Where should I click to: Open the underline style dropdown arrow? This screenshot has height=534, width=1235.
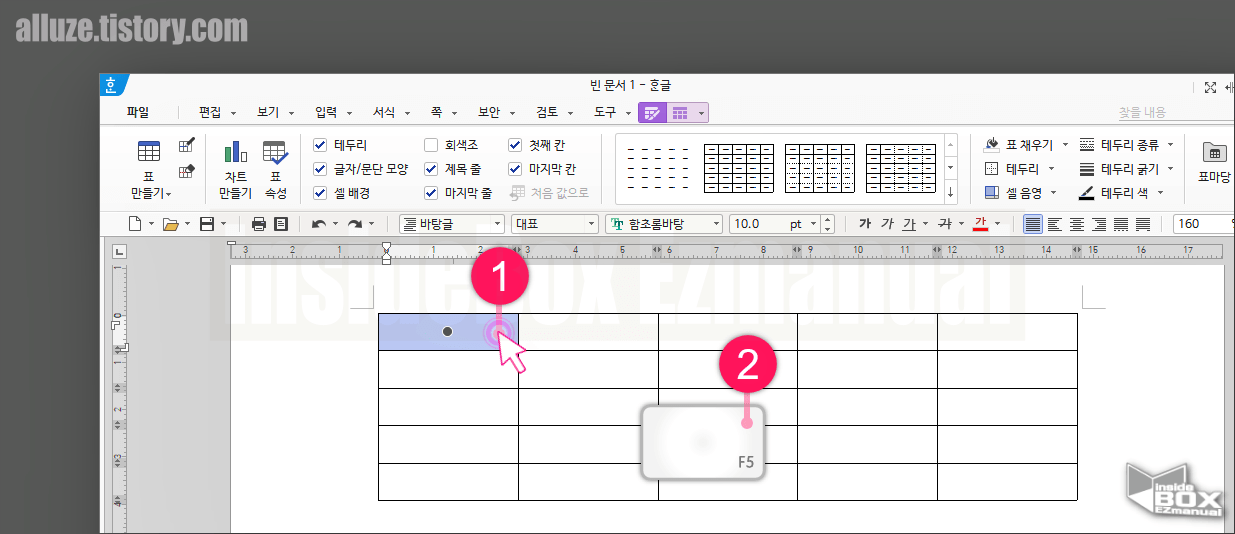tap(925, 224)
